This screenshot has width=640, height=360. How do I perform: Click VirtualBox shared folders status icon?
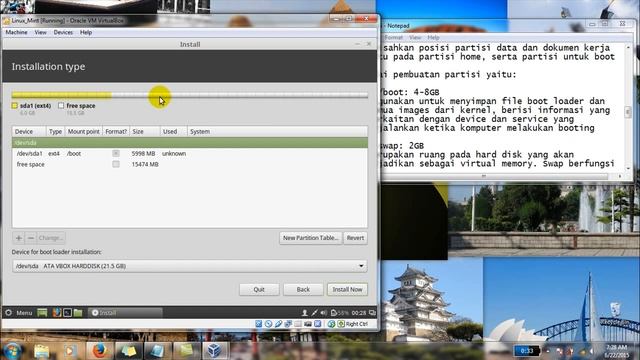click(298, 324)
